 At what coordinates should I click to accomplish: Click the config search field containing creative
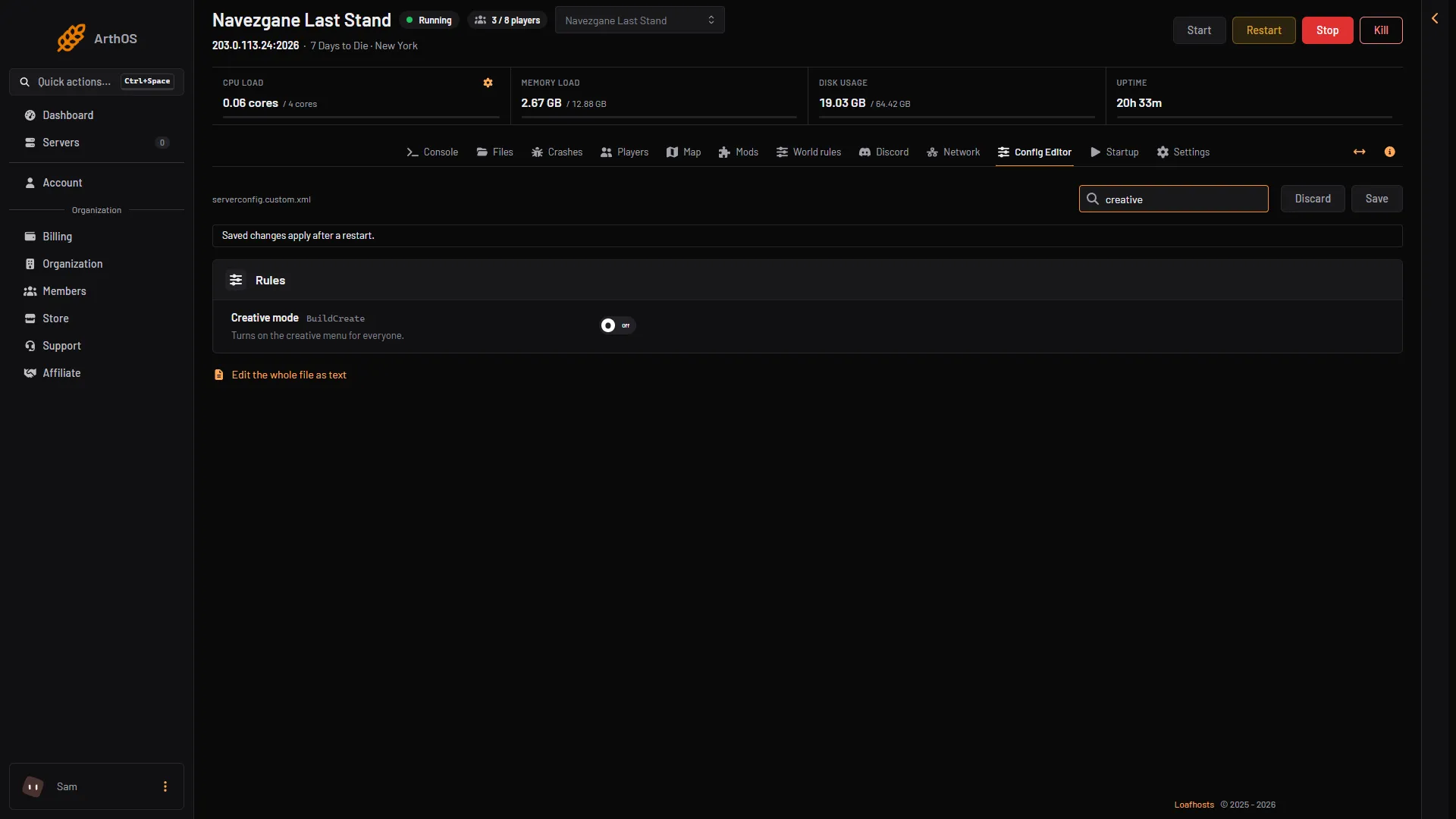click(x=1173, y=199)
